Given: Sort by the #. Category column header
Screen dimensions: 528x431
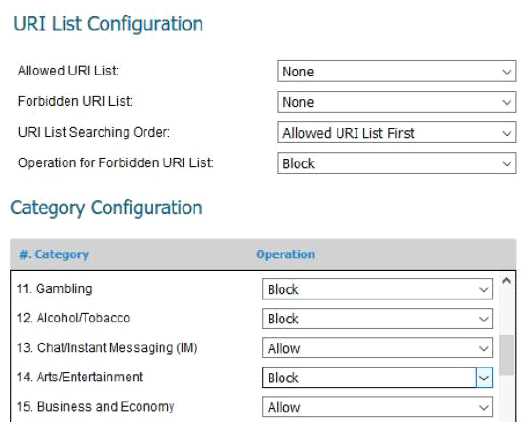Looking at the screenshot, I should (x=54, y=254).
